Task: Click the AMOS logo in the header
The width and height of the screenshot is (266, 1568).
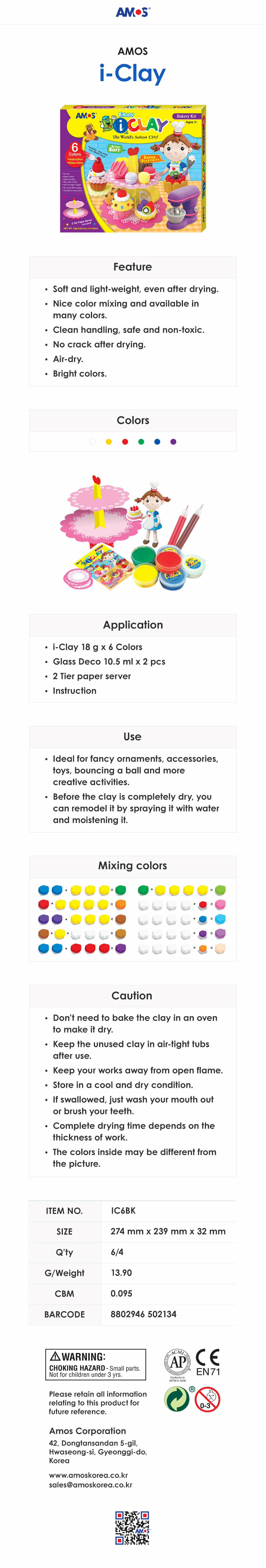Action: [132, 12]
